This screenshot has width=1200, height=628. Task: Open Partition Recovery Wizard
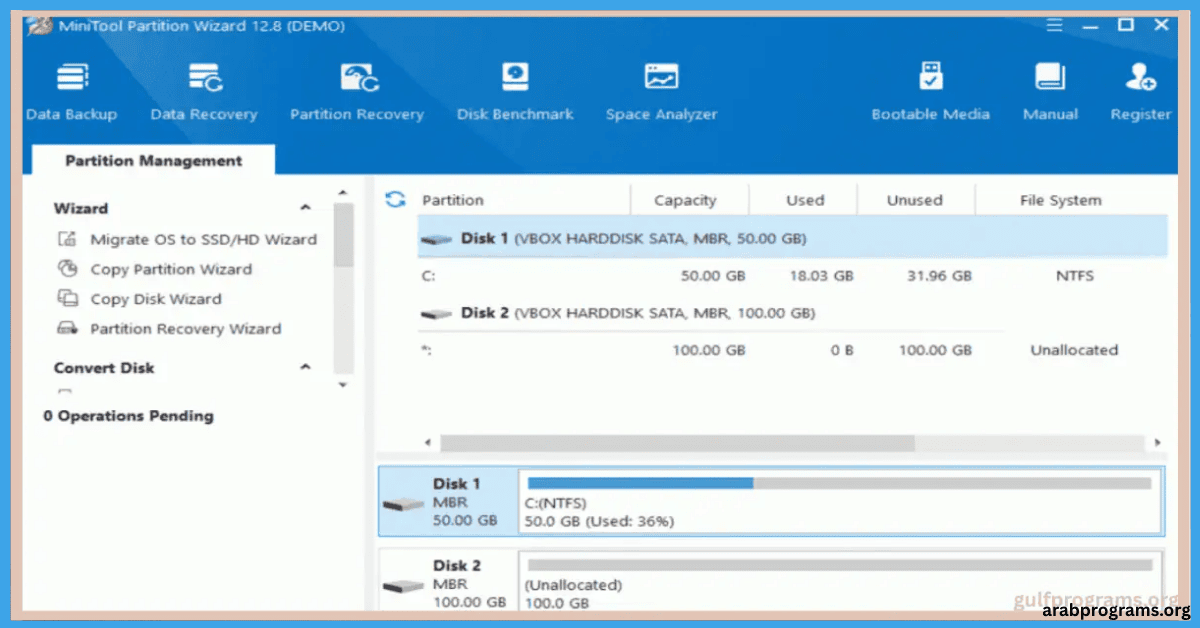click(x=186, y=328)
